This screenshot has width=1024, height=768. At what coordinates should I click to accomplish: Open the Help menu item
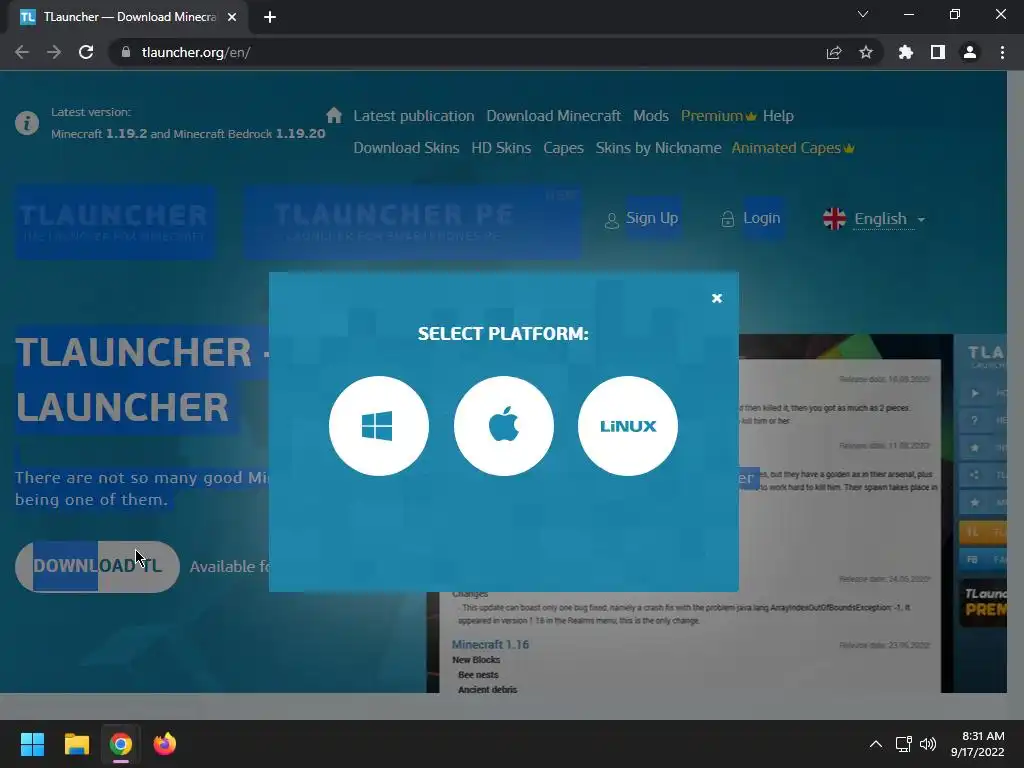778,116
